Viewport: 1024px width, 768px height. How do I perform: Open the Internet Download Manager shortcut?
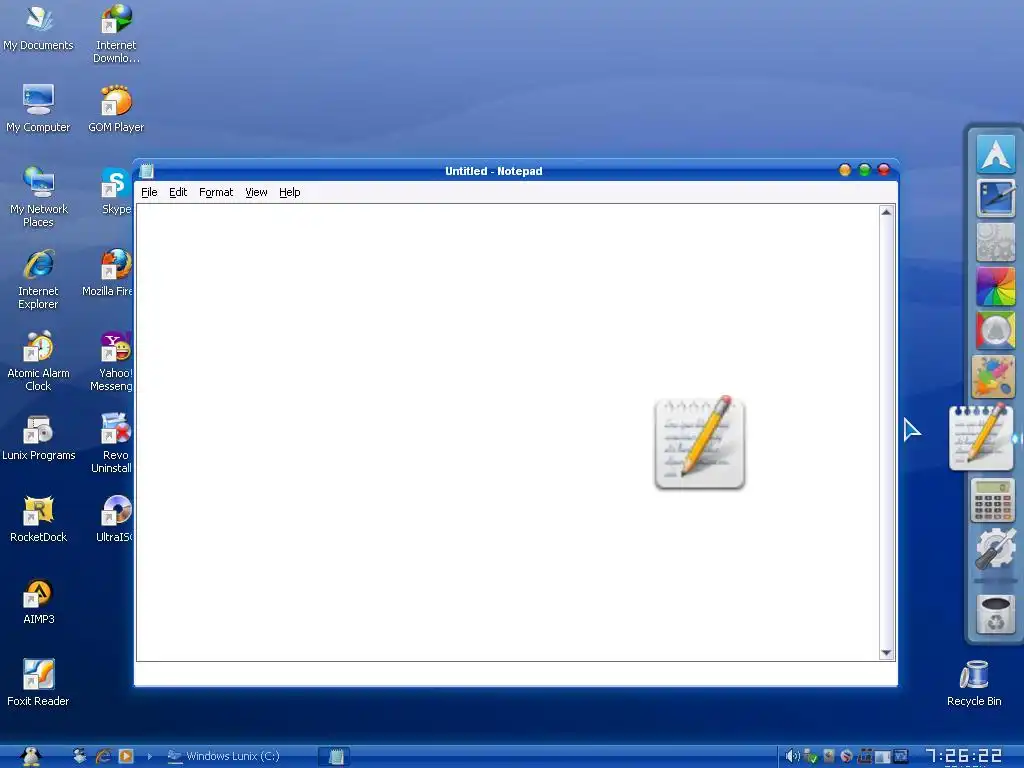116,34
